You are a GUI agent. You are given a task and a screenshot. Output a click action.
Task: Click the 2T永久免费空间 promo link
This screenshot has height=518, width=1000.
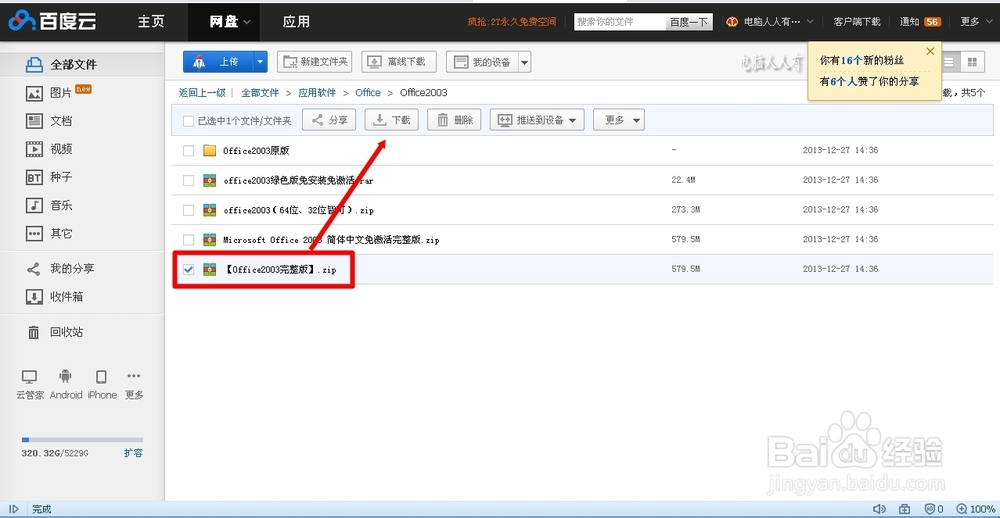(511, 22)
